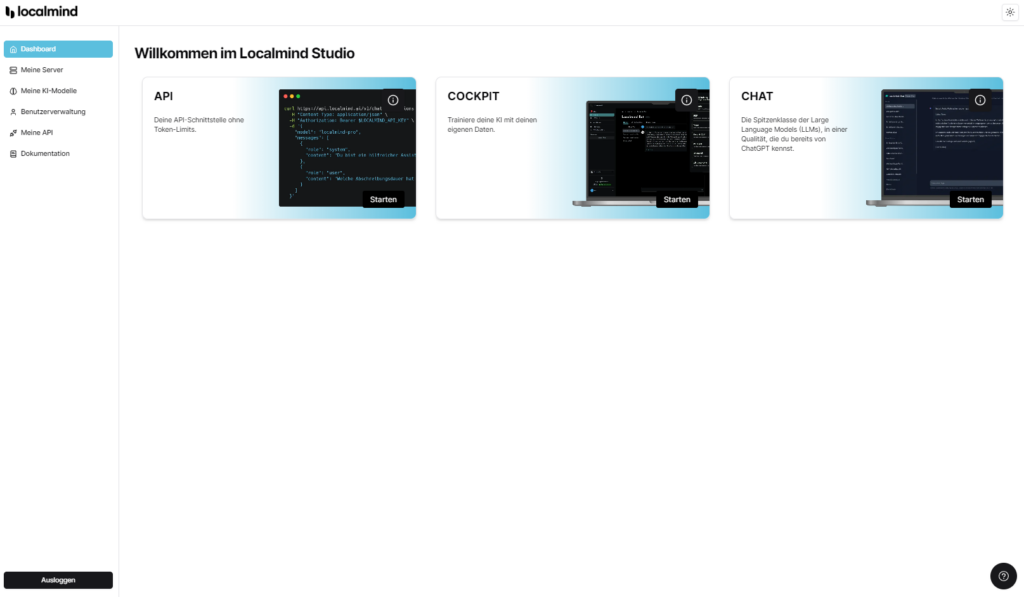Start the CHAT card

(970, 199)
